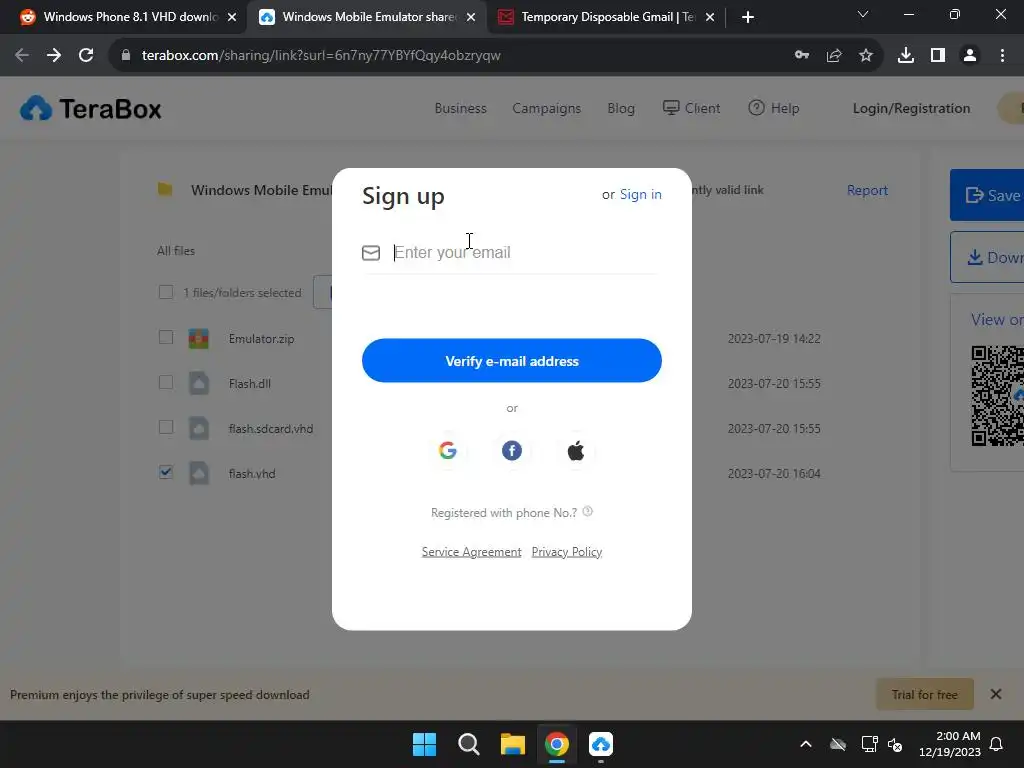Open the Privacy Policy link
The height and width of the screenshot is (768, 1024).
[567, 552]
